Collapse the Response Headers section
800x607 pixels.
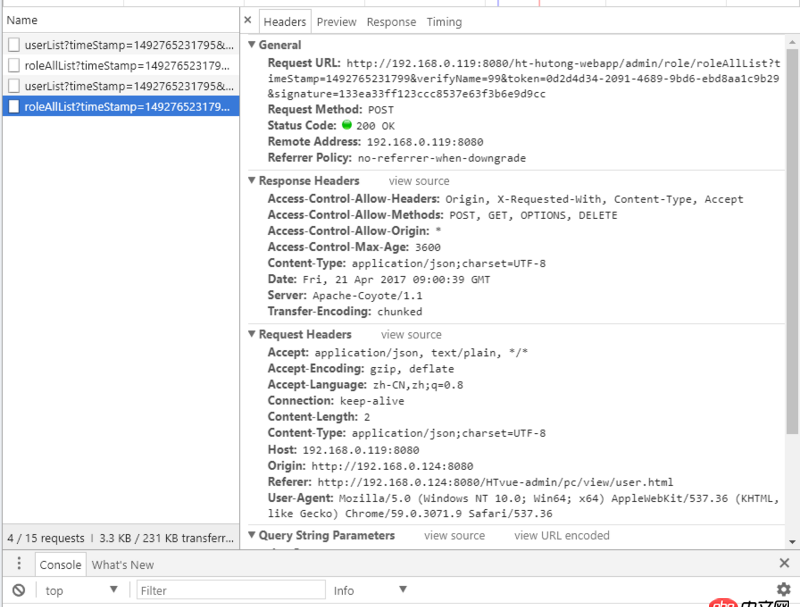click(254, 180)
